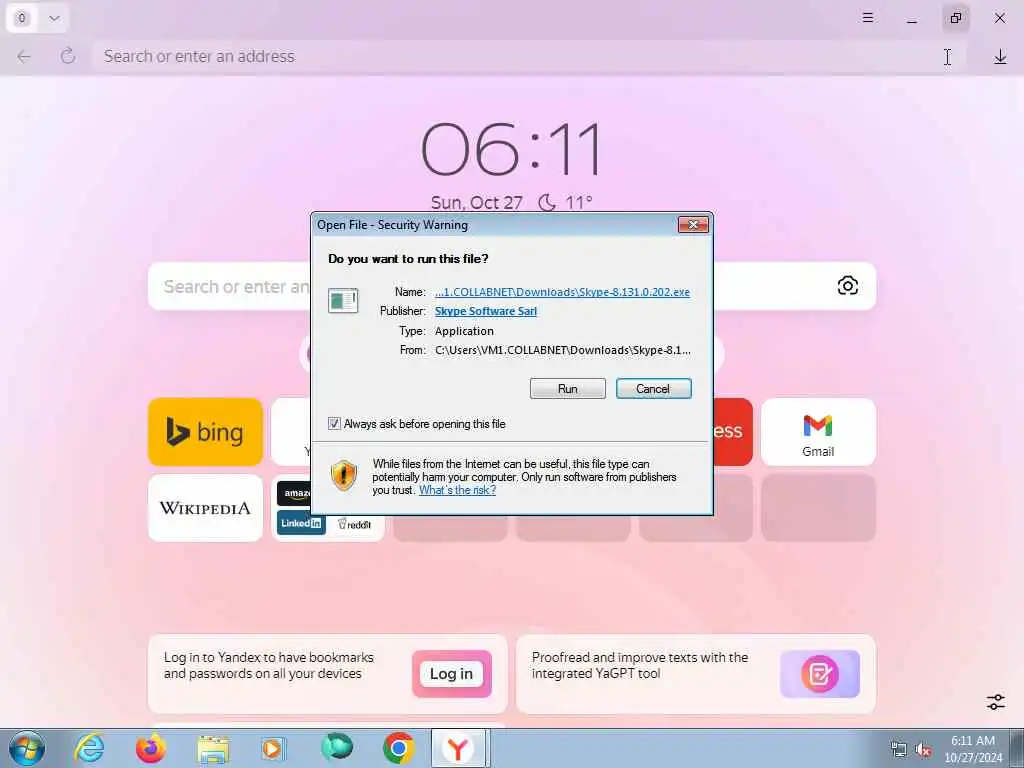Open the Reddit shortcut in the folder tile

coord(355,524)
